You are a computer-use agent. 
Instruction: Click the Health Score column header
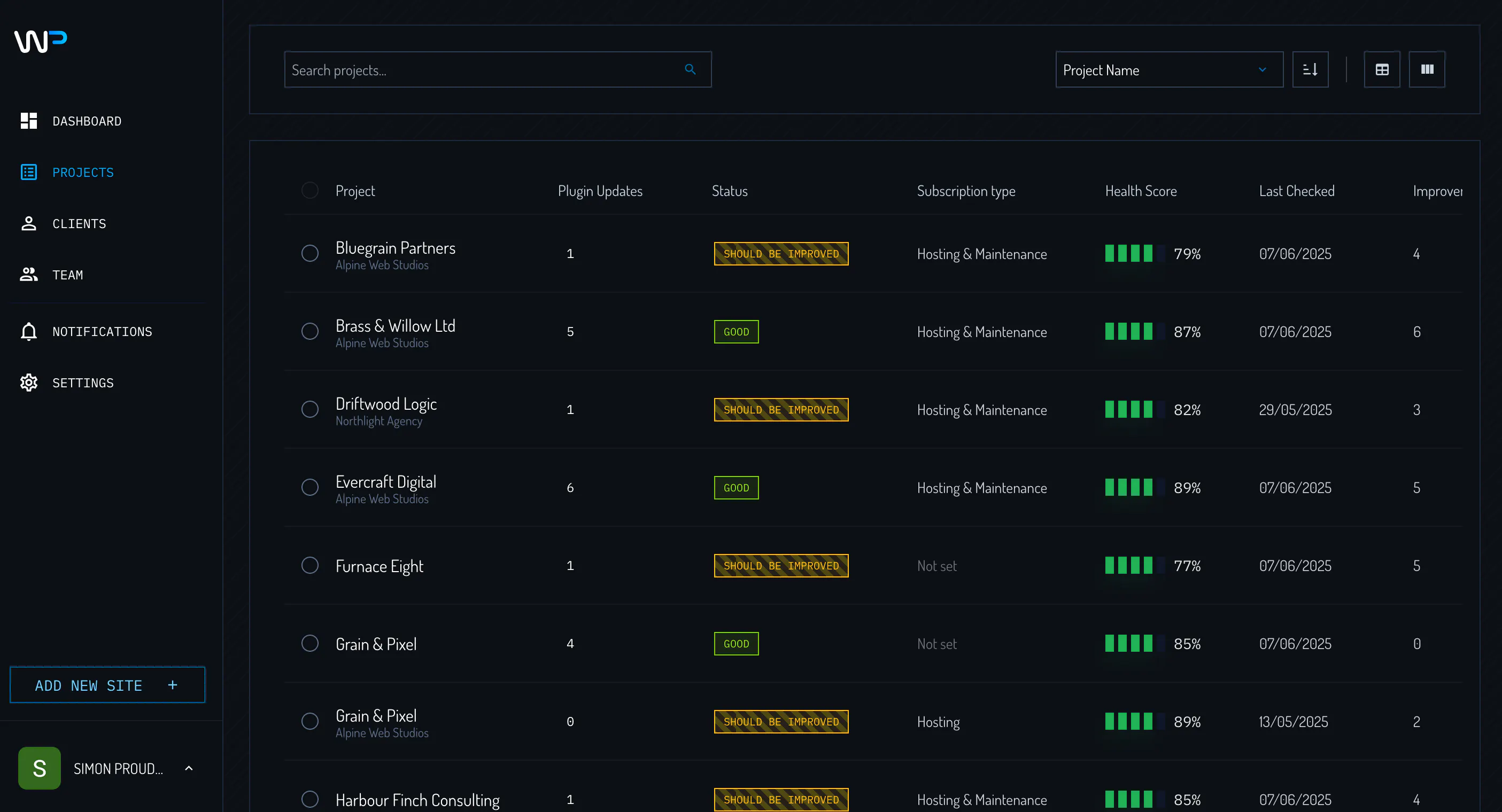point(1141,191)
